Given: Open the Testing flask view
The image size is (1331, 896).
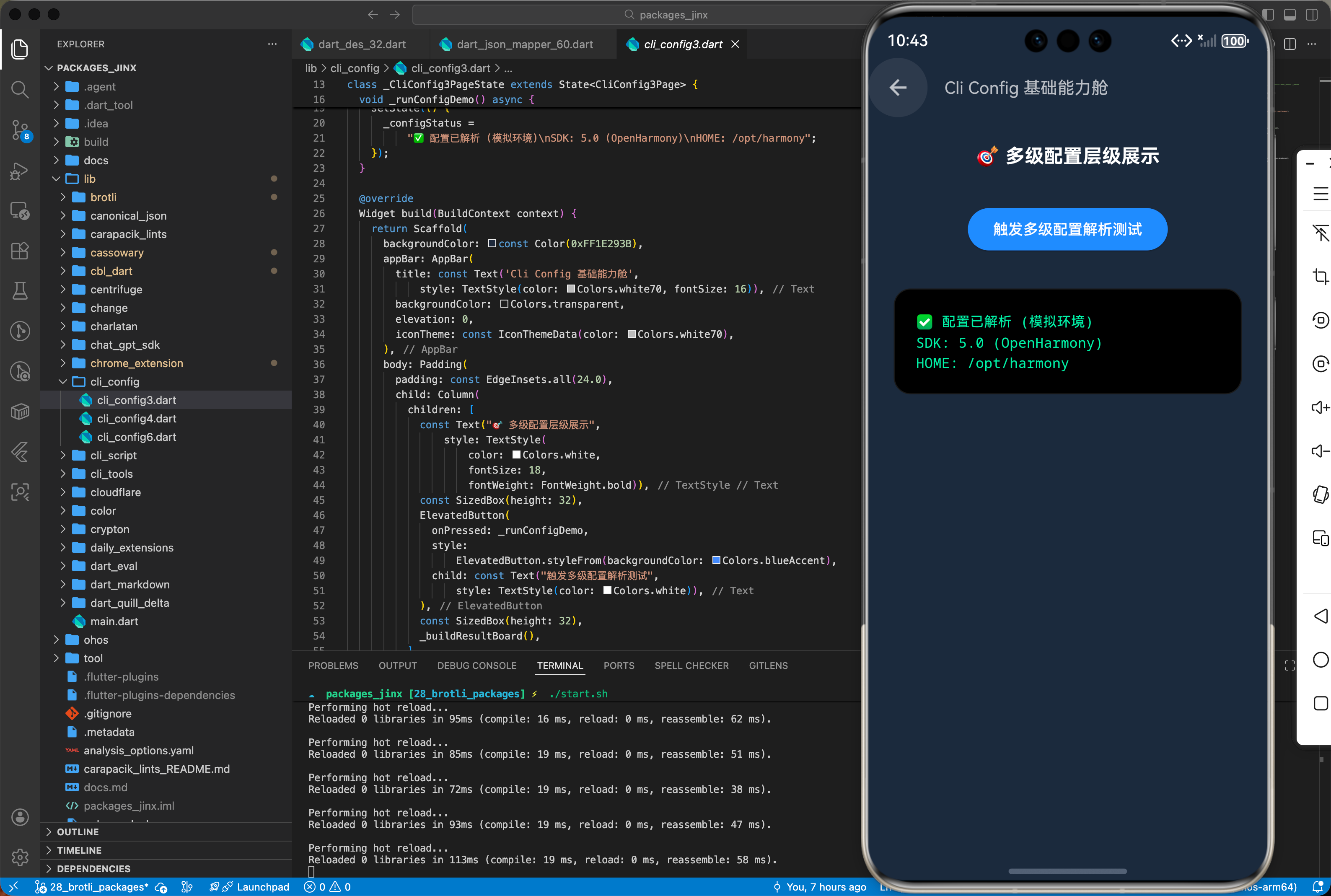Looking at the screenshot, I should [x=20, y=291].
